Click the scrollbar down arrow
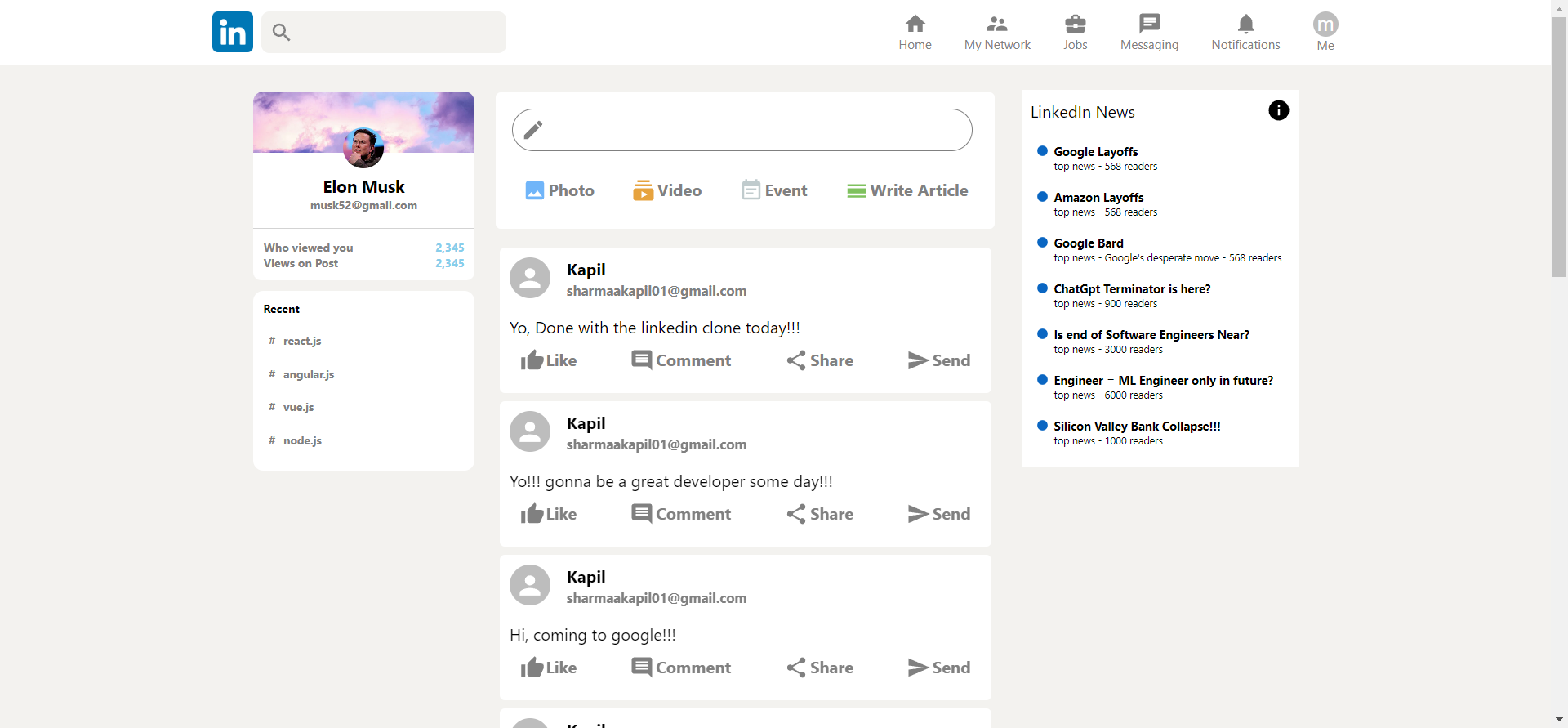Screen dimensions: 1568x728 pyautogui.click(x=1559, y=720)
